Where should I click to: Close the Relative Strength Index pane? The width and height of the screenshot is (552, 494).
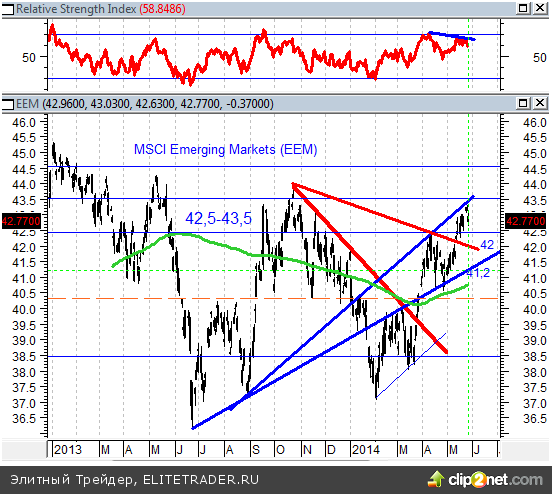pyautogui.click(x=540, y=8)
